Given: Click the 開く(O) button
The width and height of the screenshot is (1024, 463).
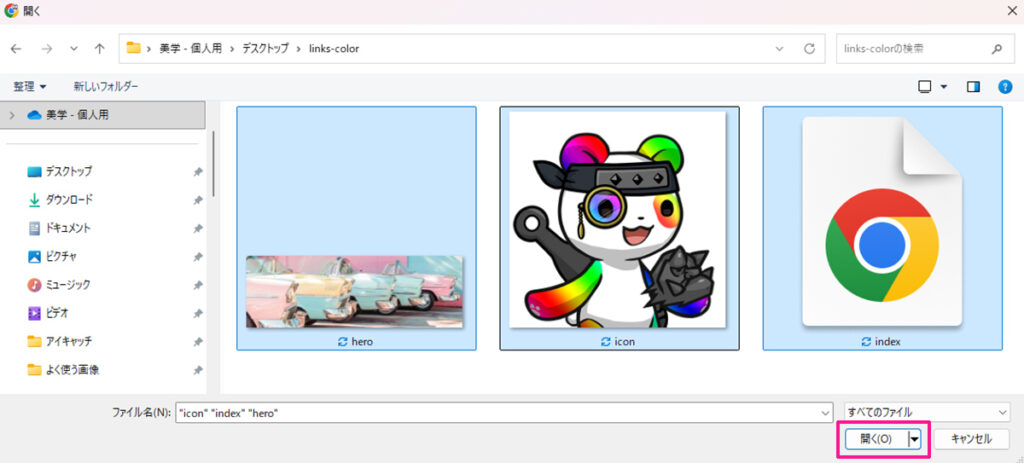Looking at the screenshot, I should click(x=875, y=439).
